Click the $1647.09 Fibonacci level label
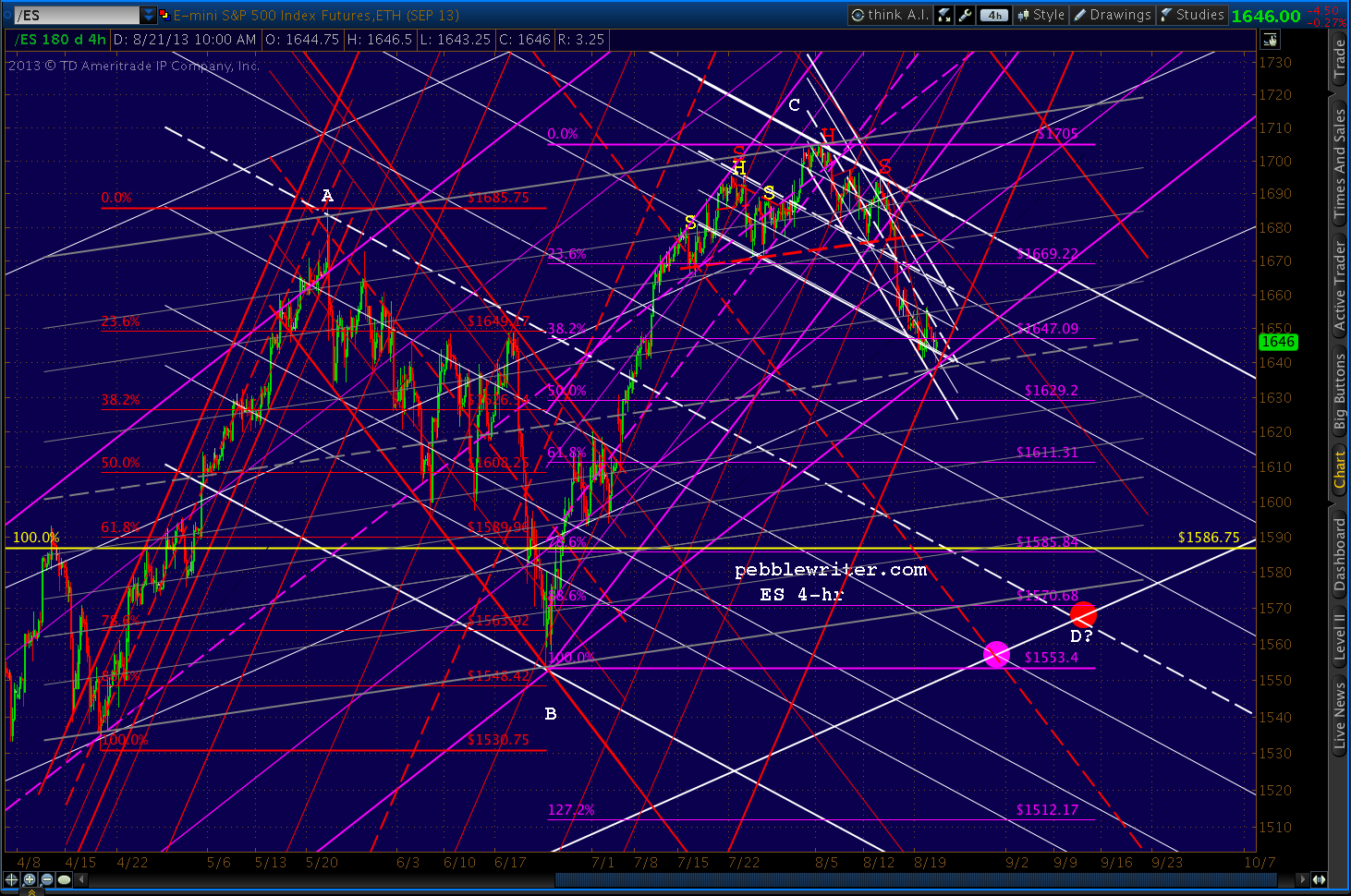This screenshot has height=896, width=1351. (x=1047, y=328)
